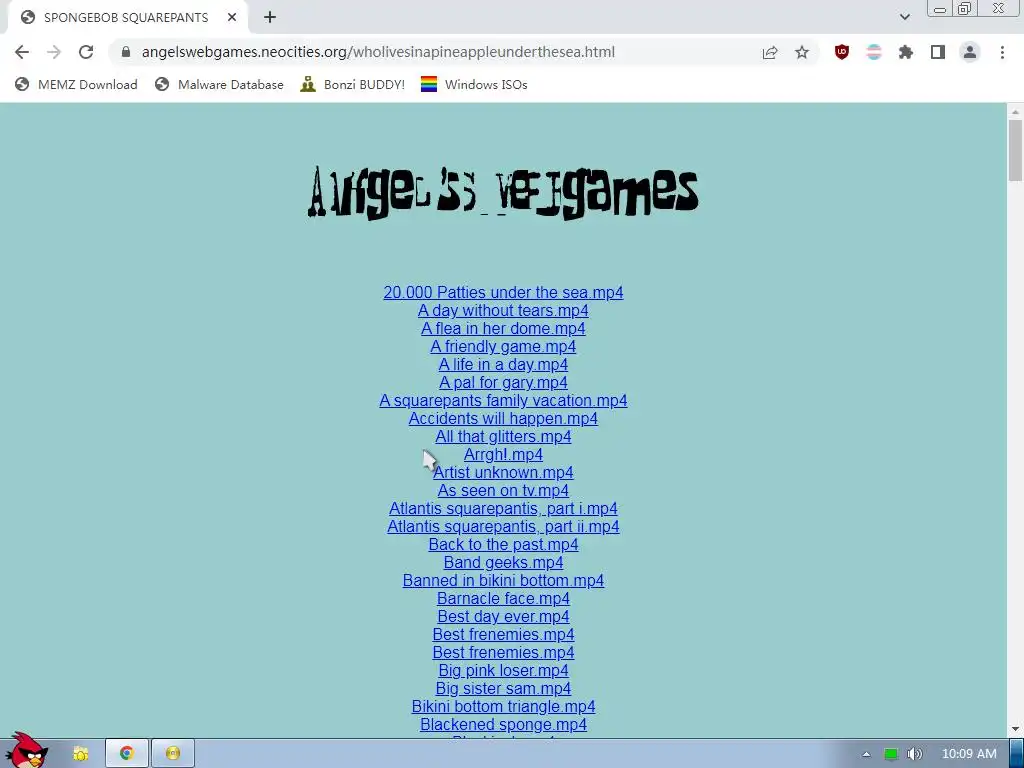Open A friendly game.mp4 link
The image size is (1024, 768).
point(503,347)
